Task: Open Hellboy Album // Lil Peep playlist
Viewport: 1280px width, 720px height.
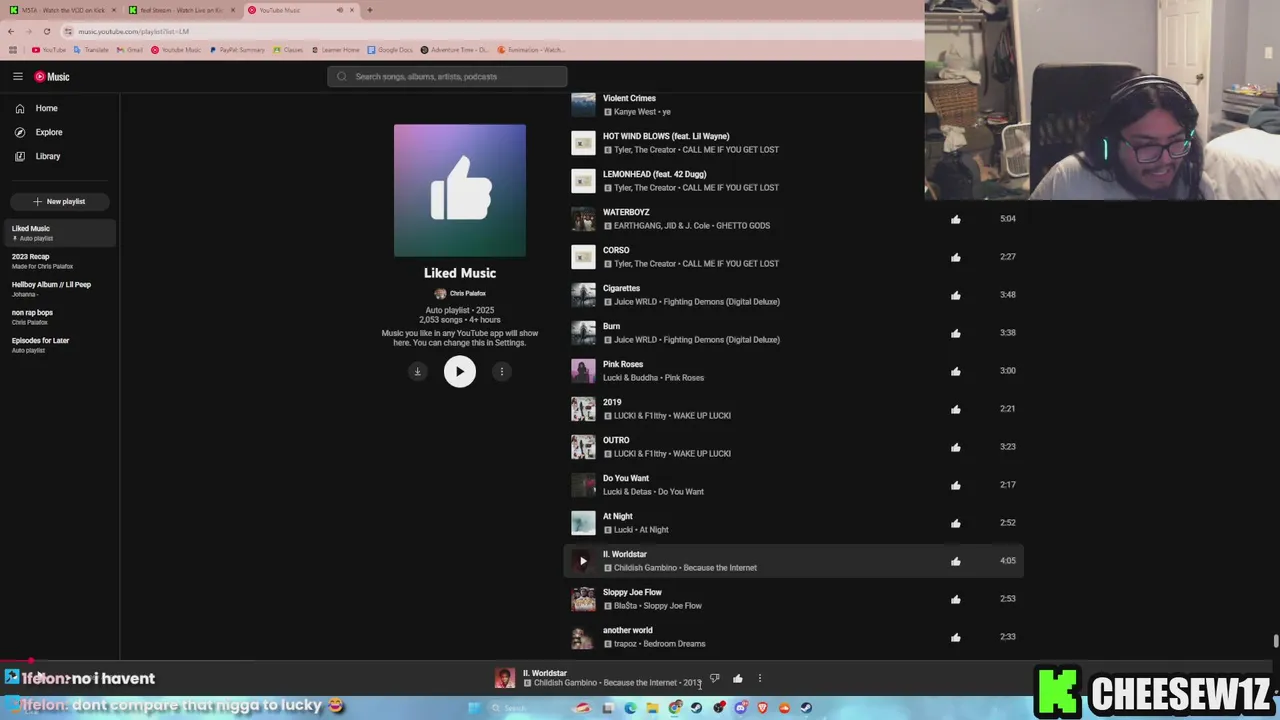Action: 59,289
